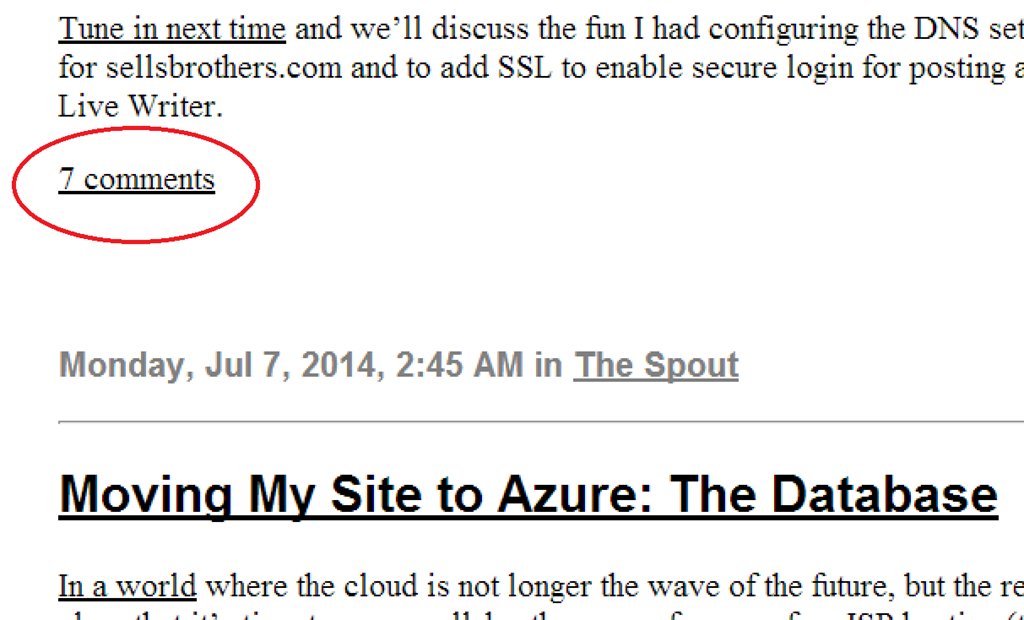Go to "The Spout" category link
Image resolution: width=1024 pixels, height=620 pixels.
click(656, 365)
